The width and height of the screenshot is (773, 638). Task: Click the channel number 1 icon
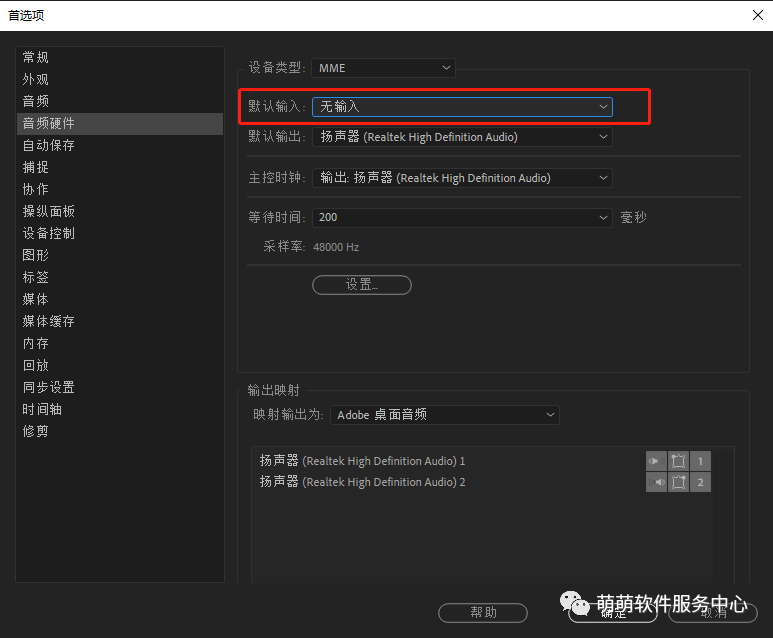coord(700,461)
